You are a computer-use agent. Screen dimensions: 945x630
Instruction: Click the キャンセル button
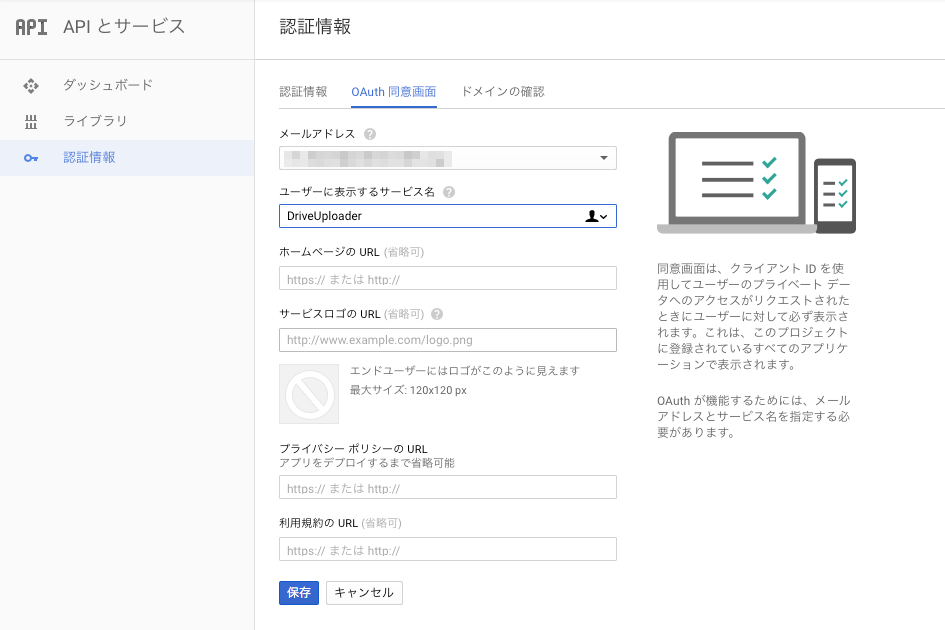point(364,593)
